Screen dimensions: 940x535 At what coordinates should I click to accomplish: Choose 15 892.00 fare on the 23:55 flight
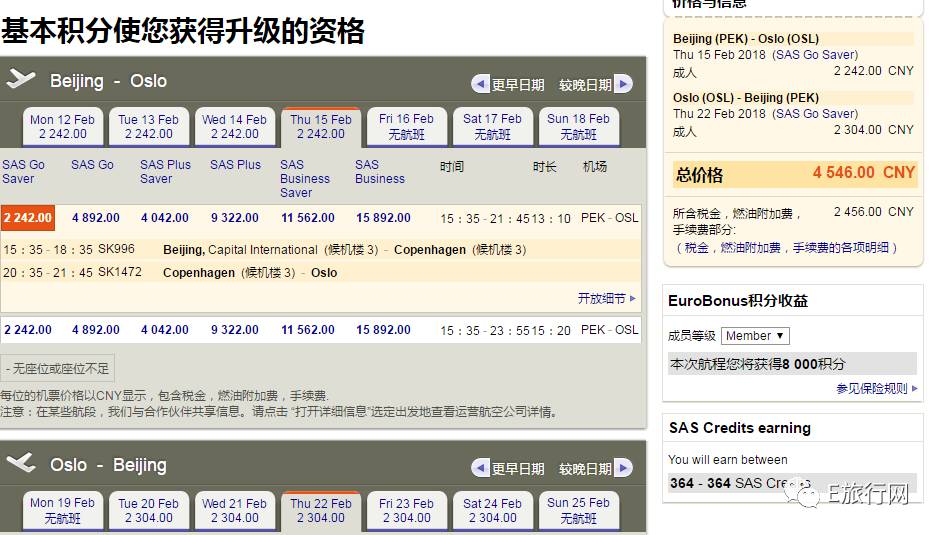384,330
